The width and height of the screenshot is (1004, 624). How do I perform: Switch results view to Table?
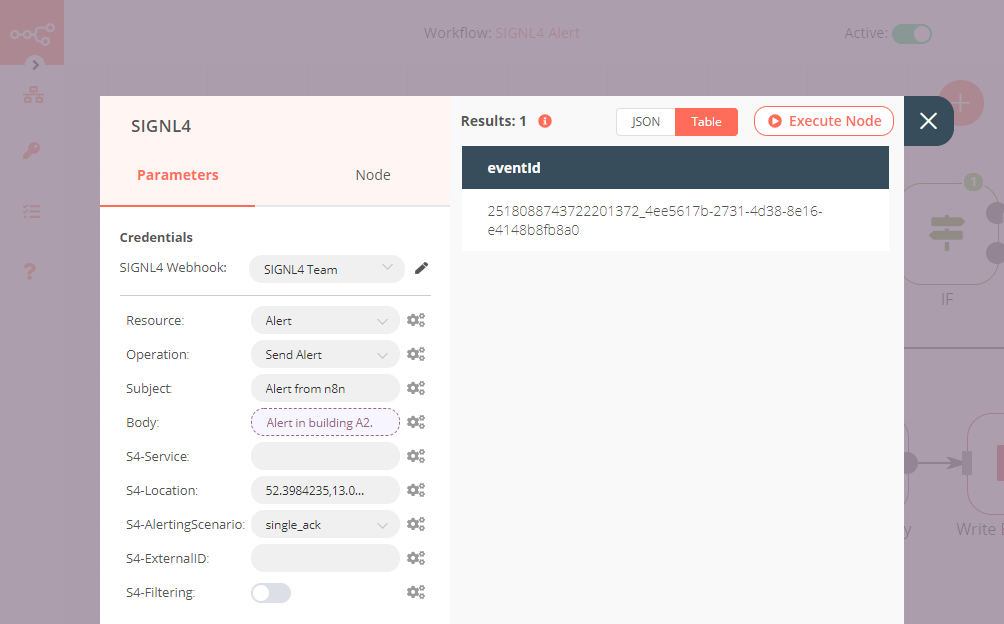pos(706,122)
